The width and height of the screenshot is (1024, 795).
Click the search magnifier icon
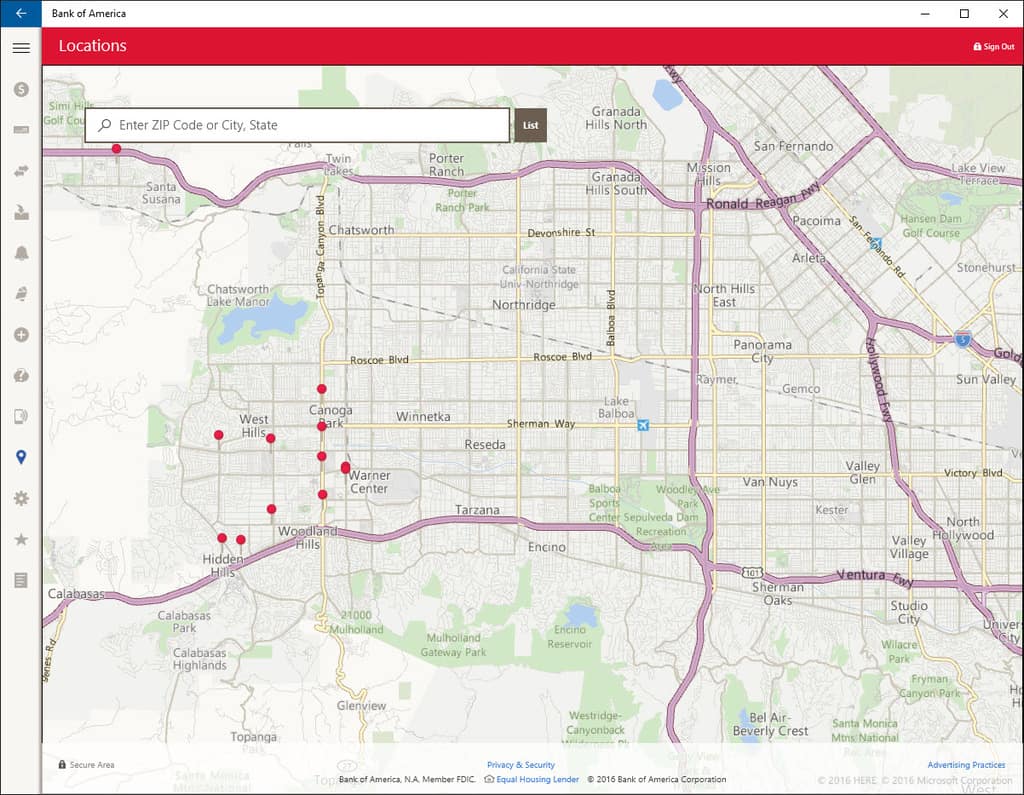104,125
